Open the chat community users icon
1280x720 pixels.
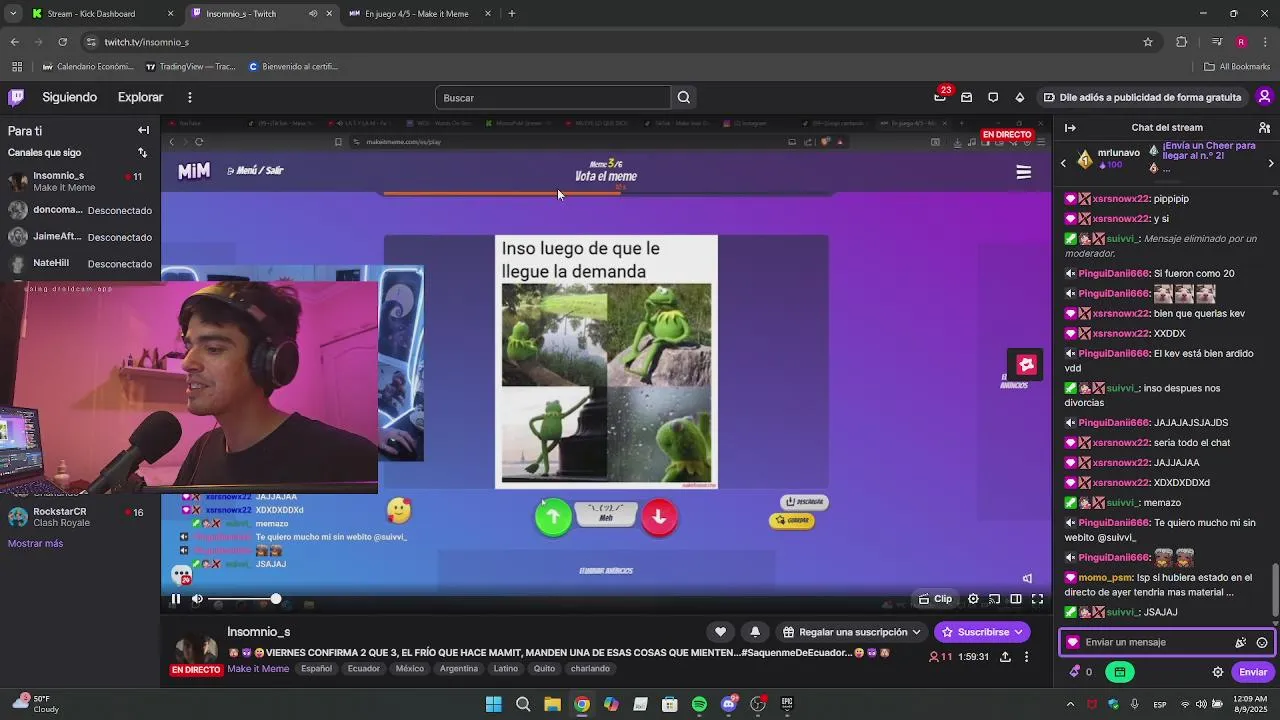coord(1264,128)
